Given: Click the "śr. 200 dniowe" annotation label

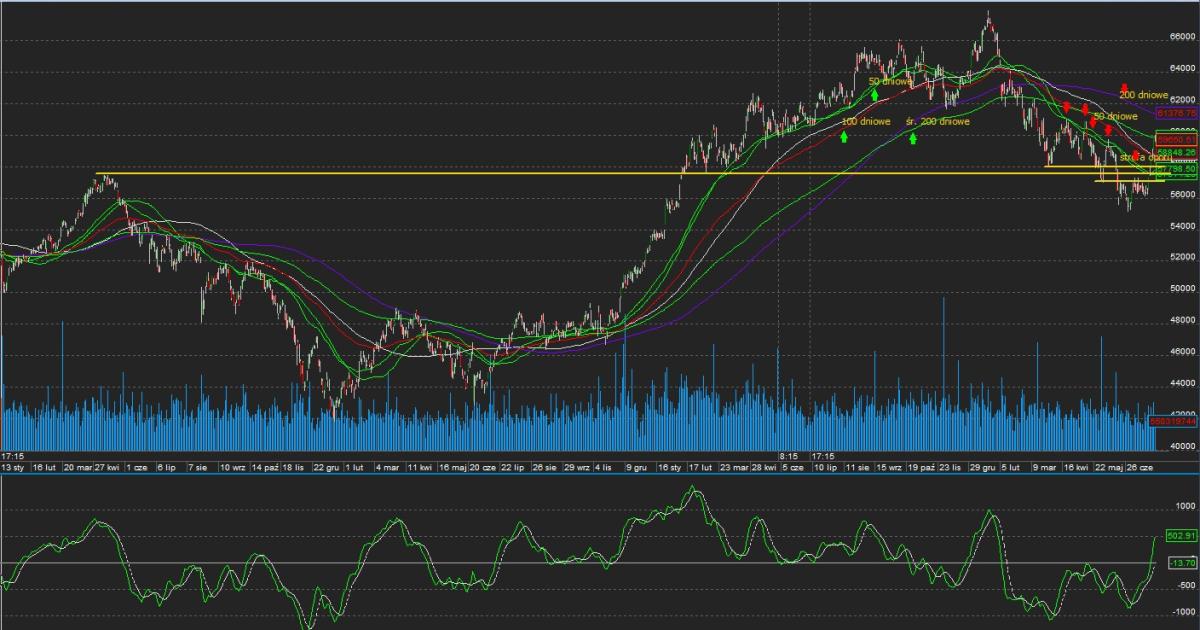Looking at the screenshot, I should coord(937,122).
